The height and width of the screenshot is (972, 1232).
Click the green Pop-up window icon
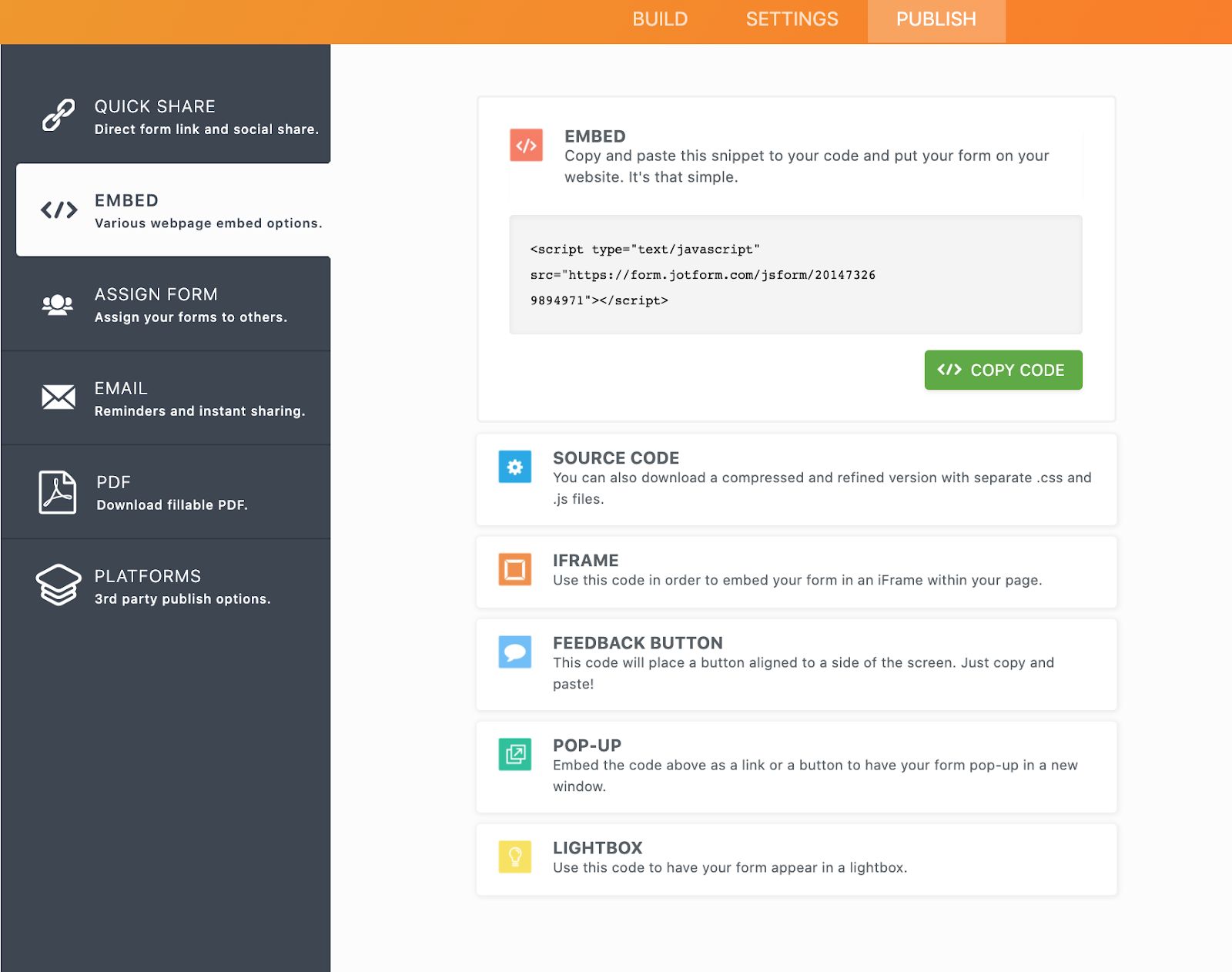point(515,755)
